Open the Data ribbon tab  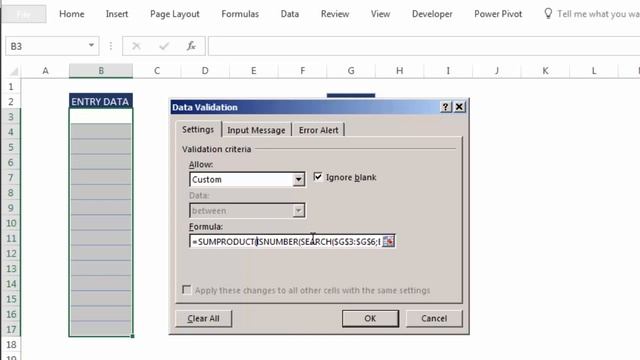[x=290, y=14]
